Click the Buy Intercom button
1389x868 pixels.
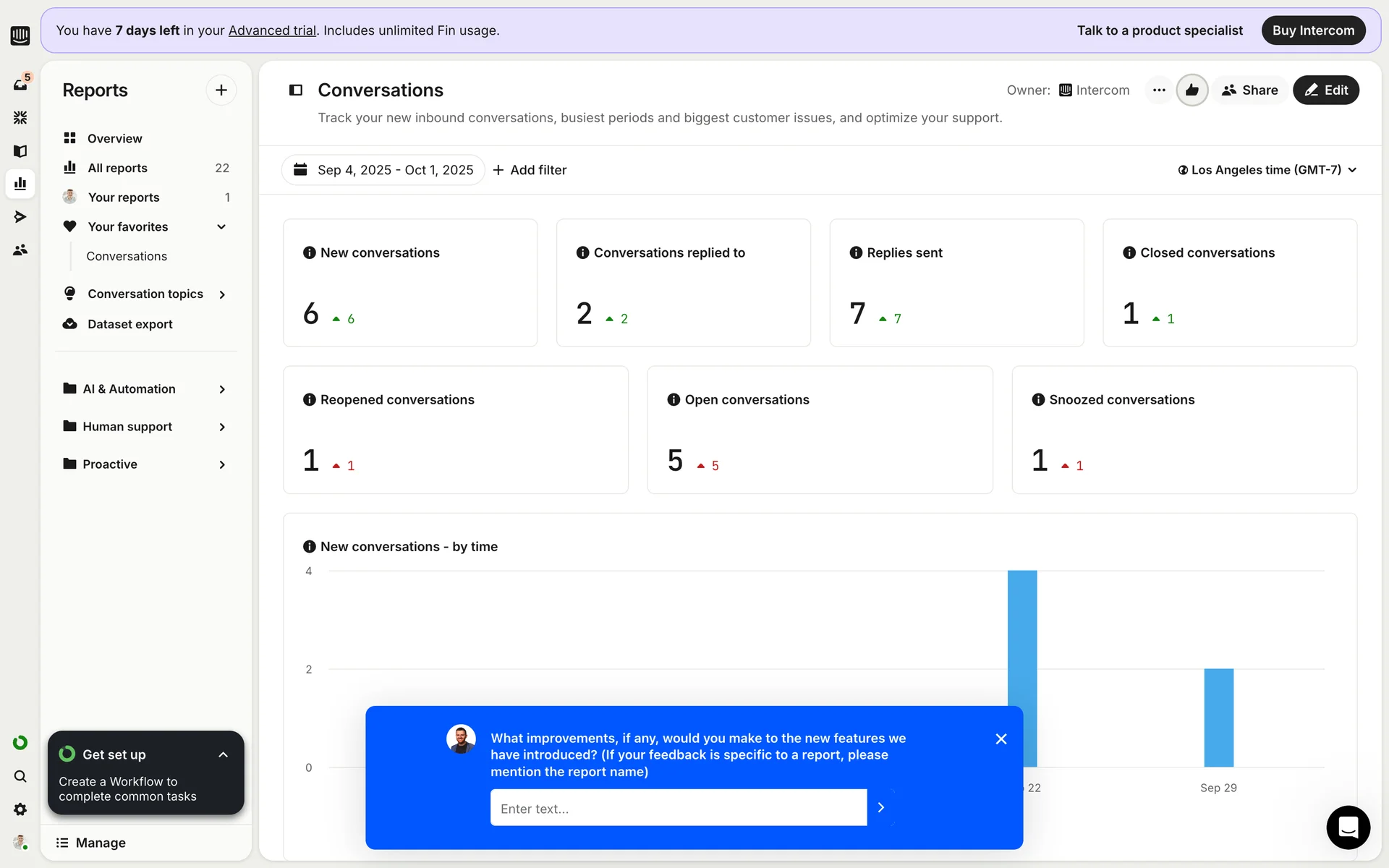pos(1312,30)
